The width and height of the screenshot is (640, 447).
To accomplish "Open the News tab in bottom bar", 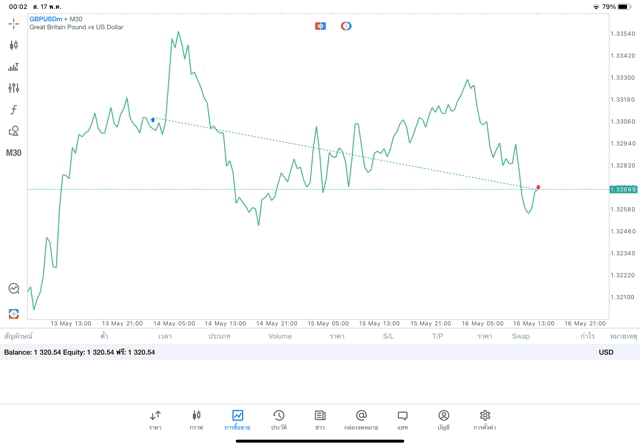I will 320,419.
